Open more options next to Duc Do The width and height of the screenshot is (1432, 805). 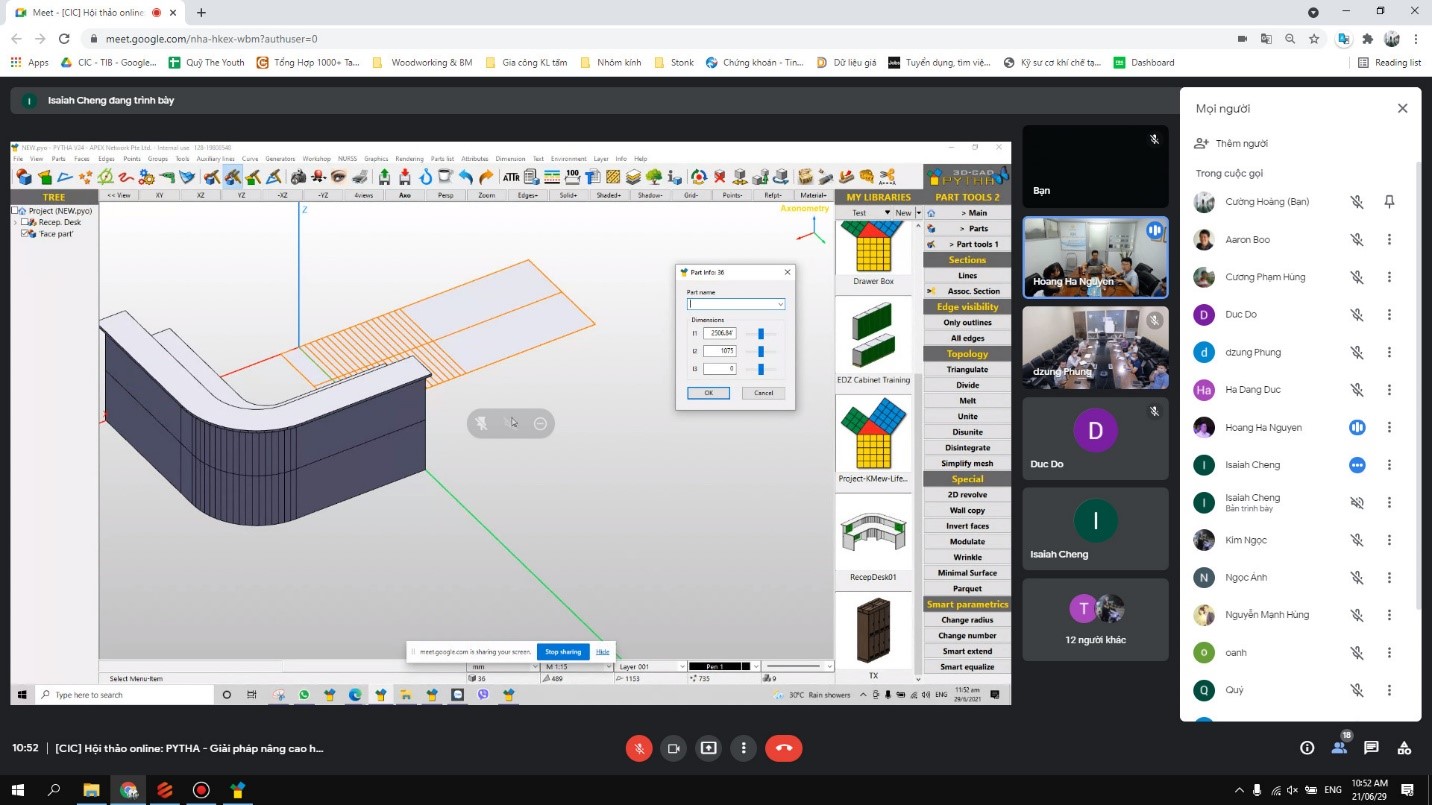(x=1389, y=315)
